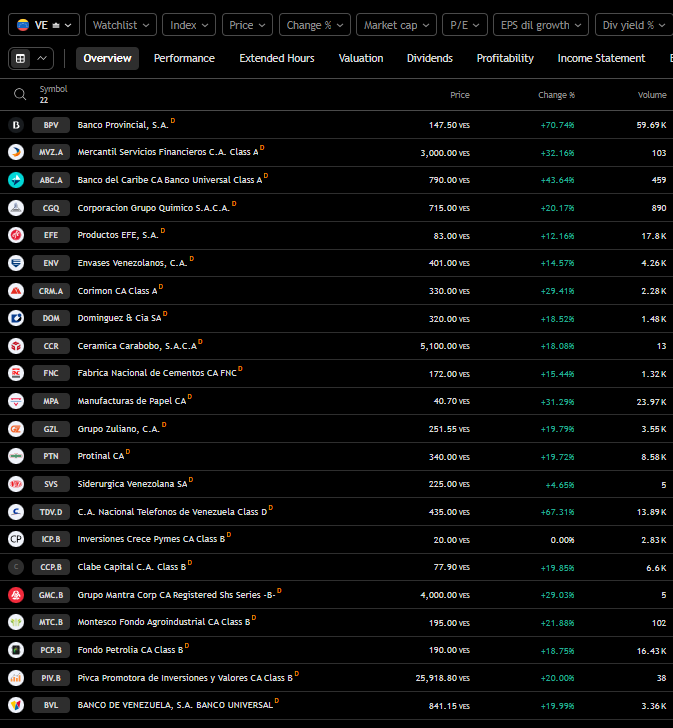Screen dimensions: 673x728
Task: Click the Banco Provincial logo icon
Action: 16,125
